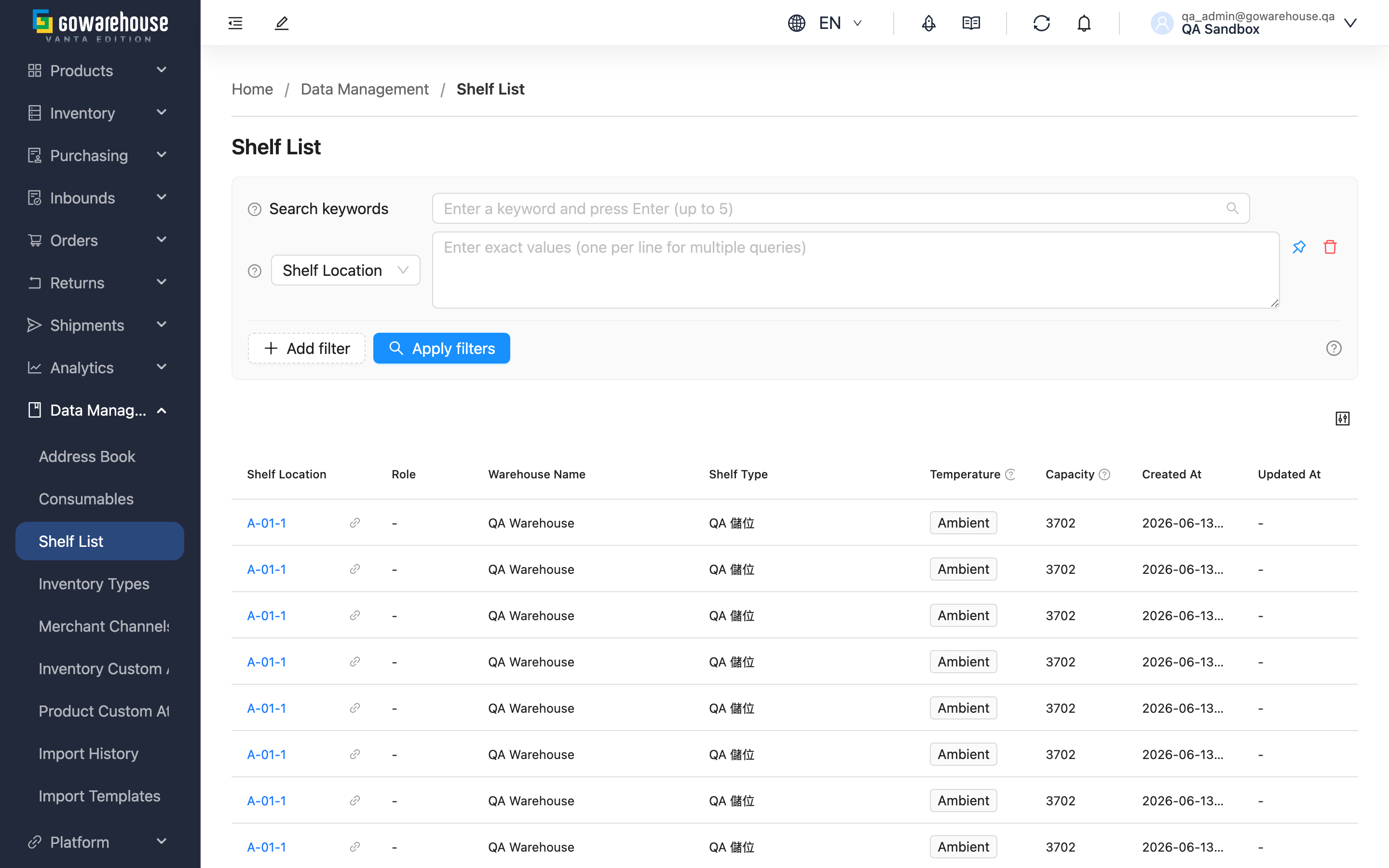Open the language globe icon
This screenshot has height=868, width=1389.
(797, 23)
